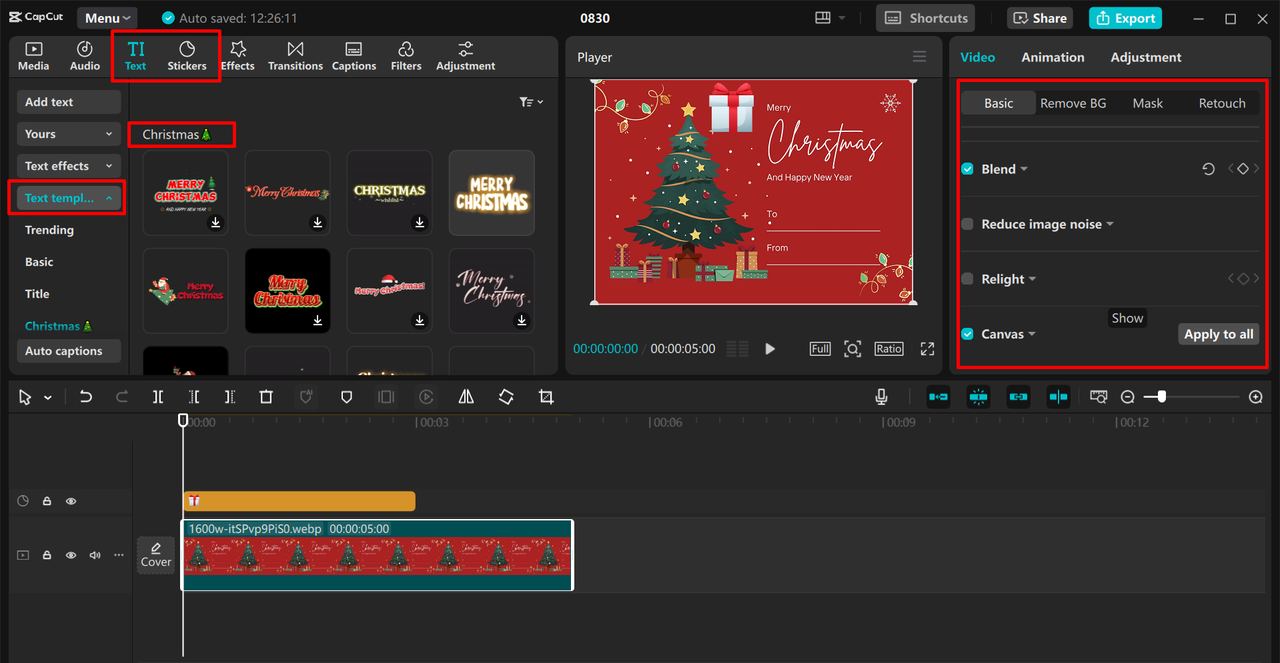Open the layout dropdown in title bar
The width and height of the screenshot is (1280, 663).
830,18
